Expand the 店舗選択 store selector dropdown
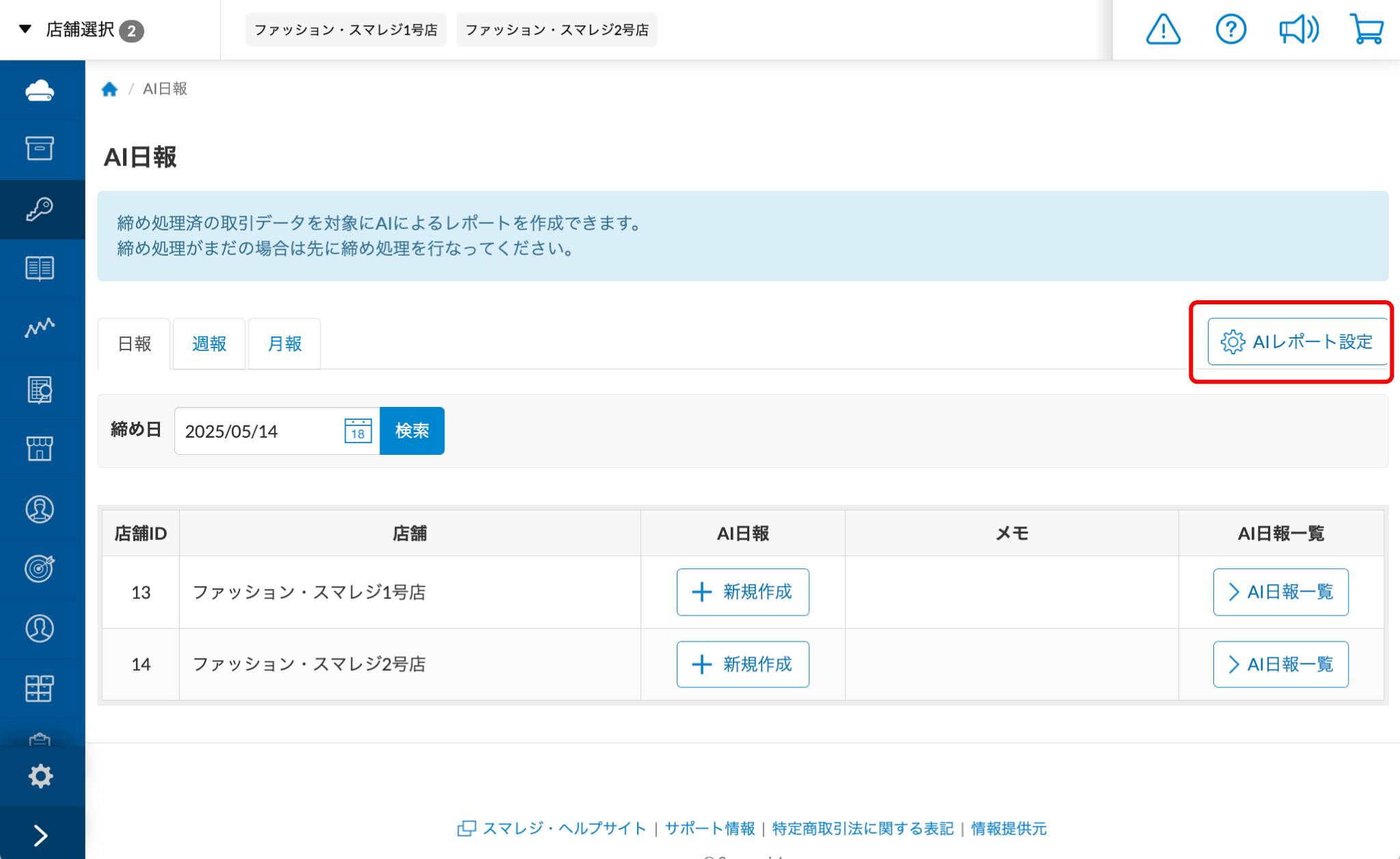 pos(81,29)
